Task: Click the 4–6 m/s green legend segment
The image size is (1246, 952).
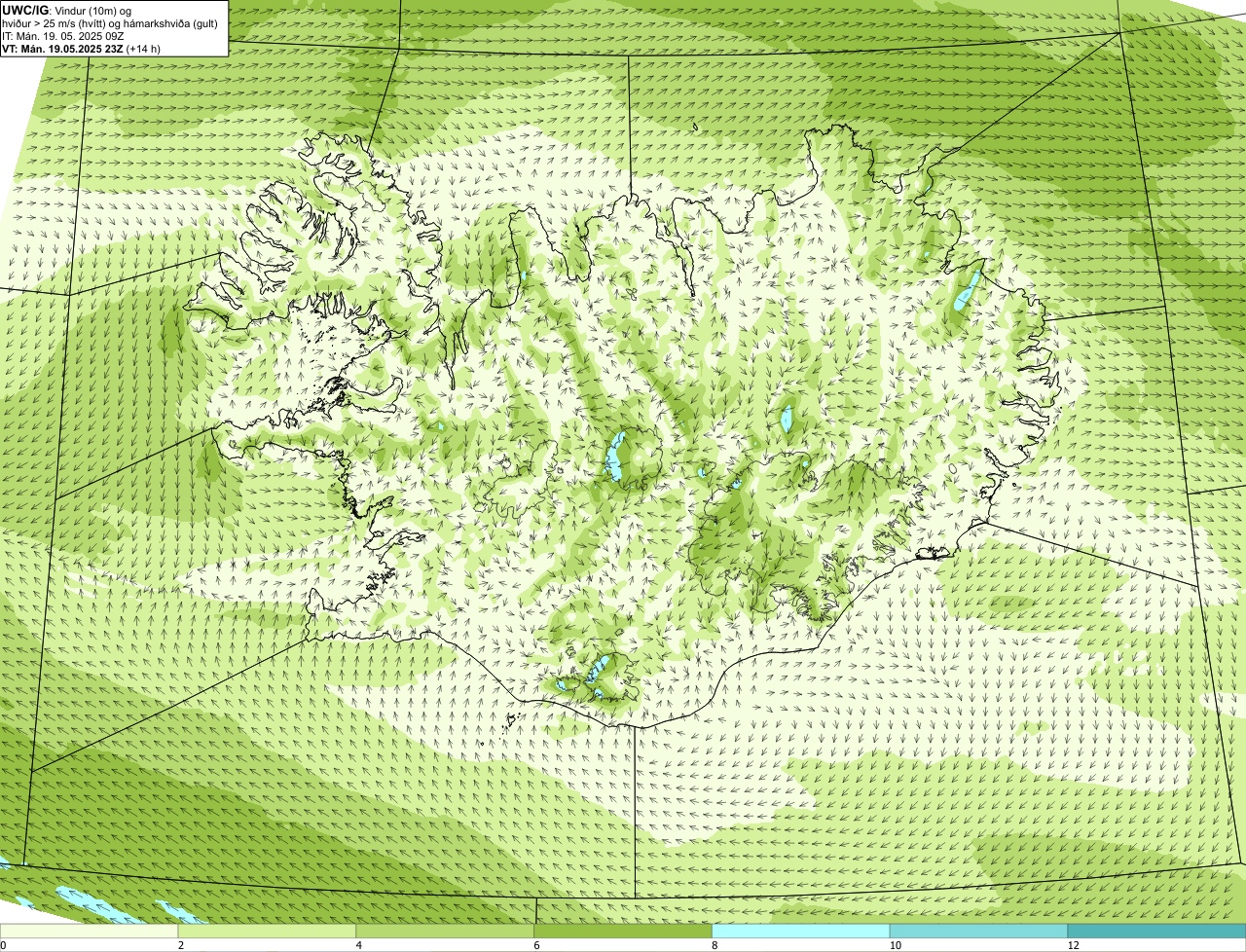Action: (446, 931)
